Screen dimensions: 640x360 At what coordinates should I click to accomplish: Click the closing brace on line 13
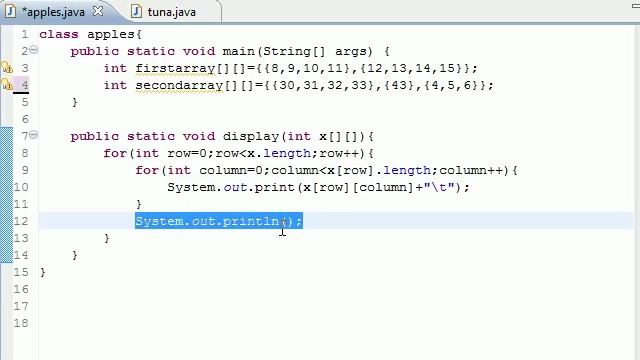(x=107, y=238)
